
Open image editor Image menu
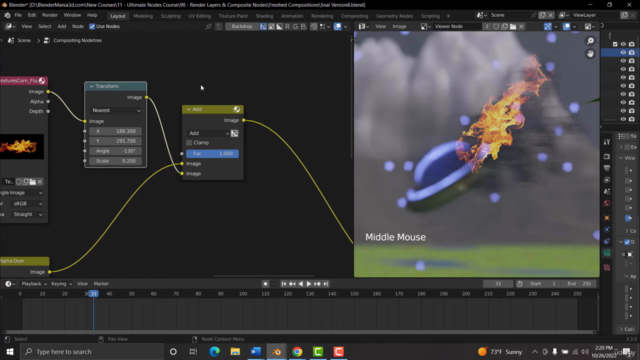click(x=399, y=27)
